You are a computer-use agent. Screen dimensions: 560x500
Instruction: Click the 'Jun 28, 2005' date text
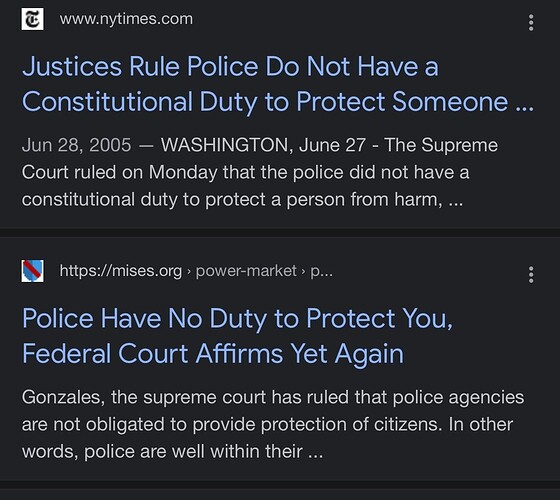[76, 145]
